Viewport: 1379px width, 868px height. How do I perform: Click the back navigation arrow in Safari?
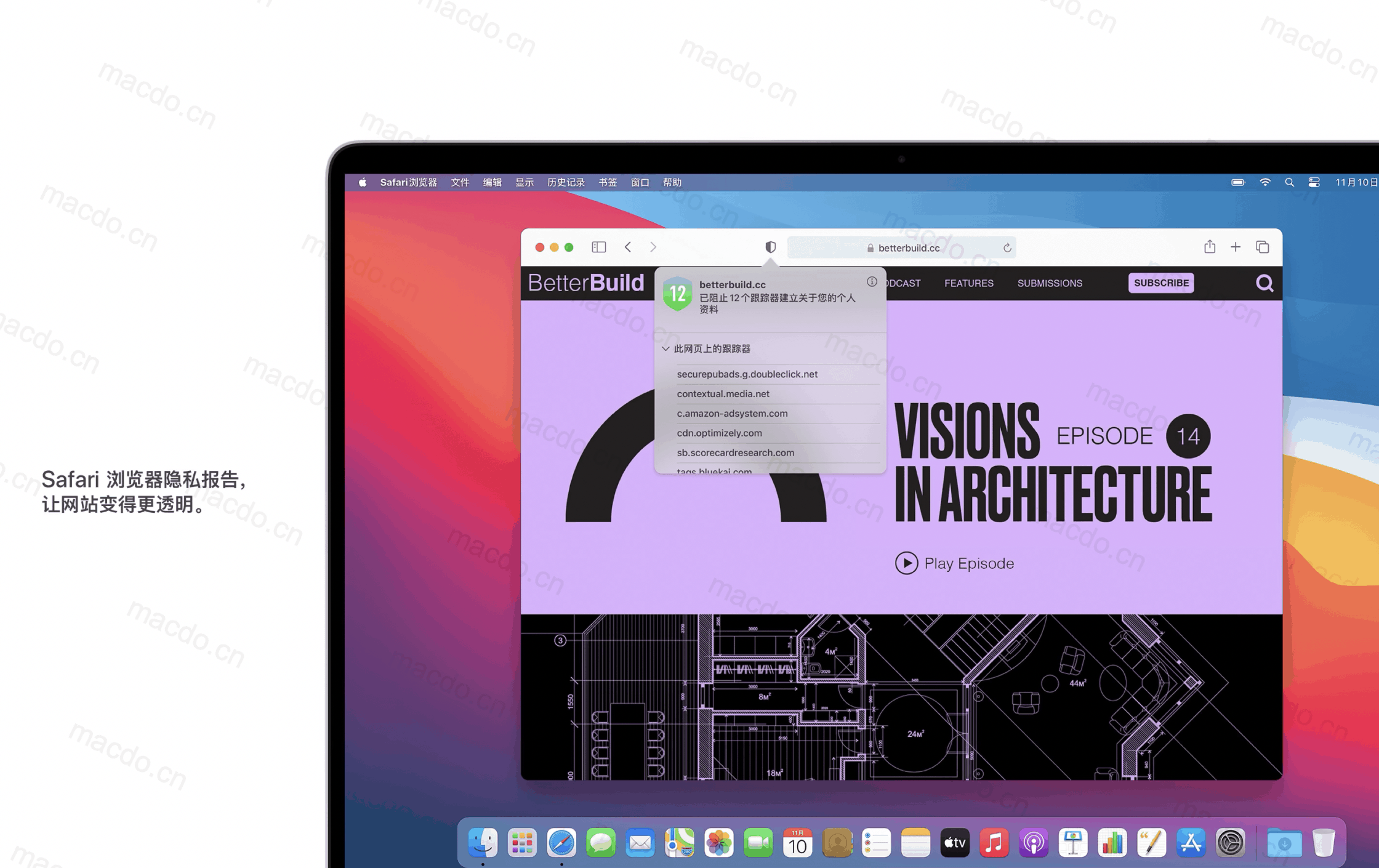[x=628, y=247]
